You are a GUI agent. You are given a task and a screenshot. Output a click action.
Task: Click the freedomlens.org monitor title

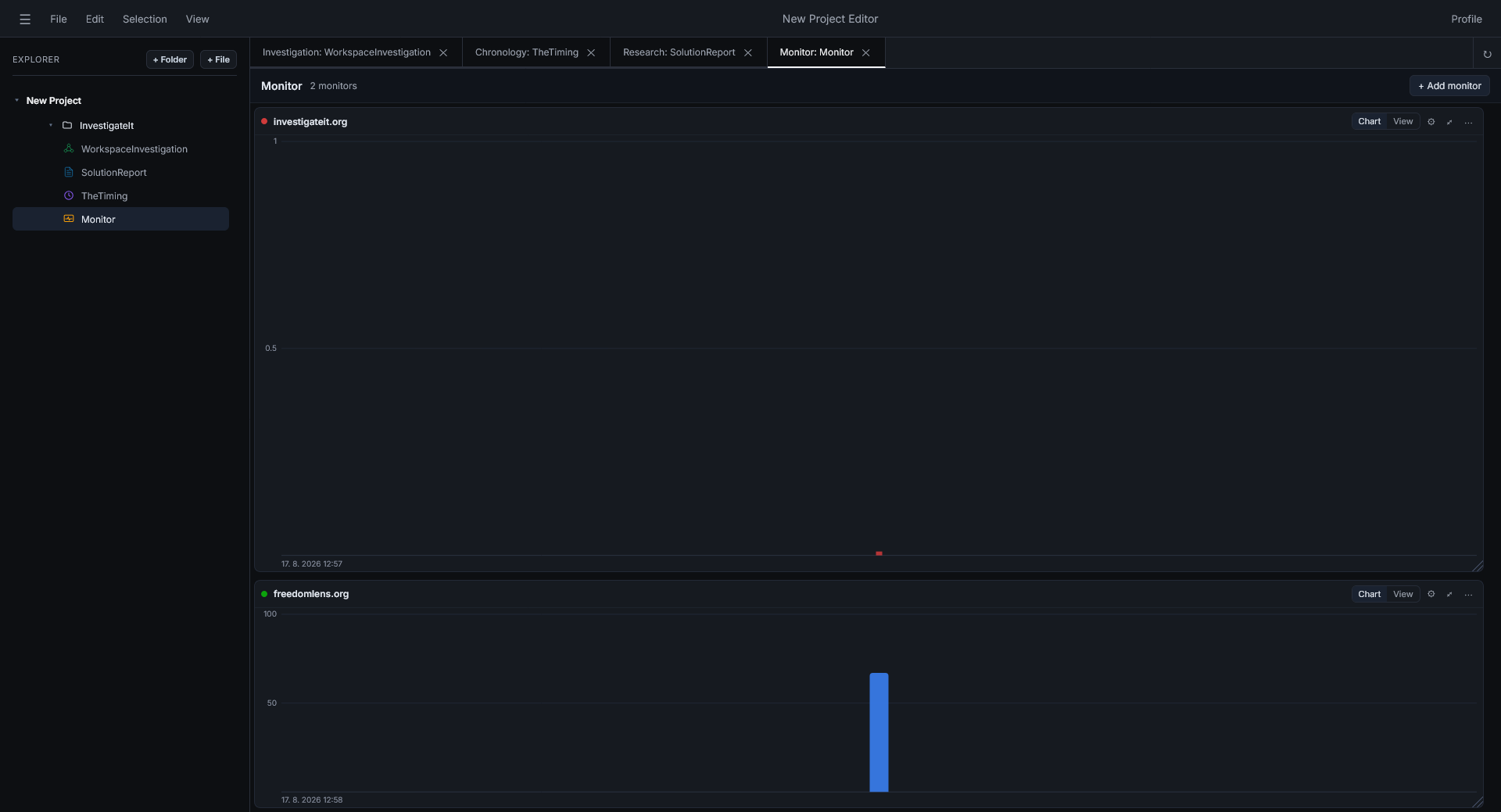click(311, 594)
